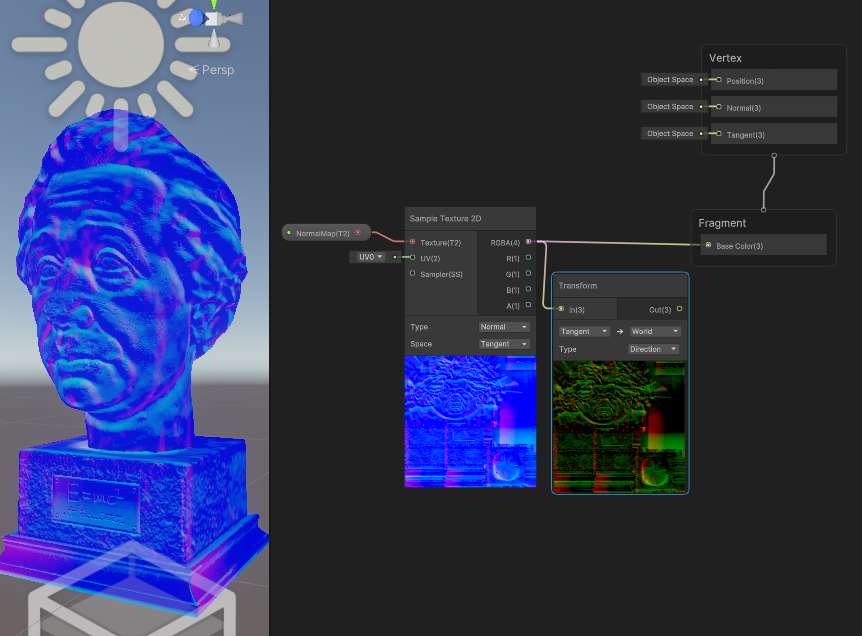Open the Space dropdown set to Tangent
Image resolution: width=862 pixels, height=636 pixels.
pos(504,344)
